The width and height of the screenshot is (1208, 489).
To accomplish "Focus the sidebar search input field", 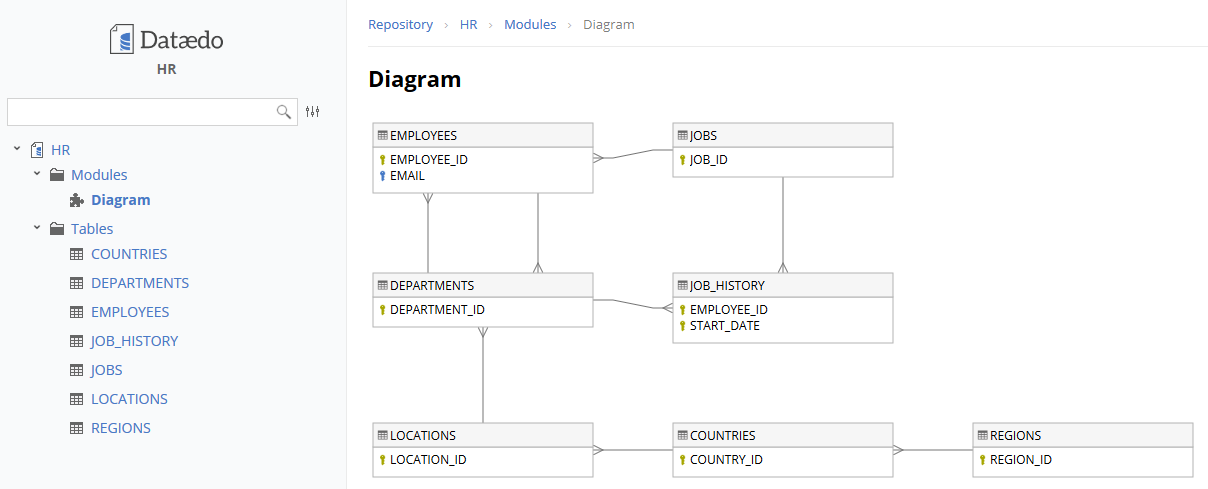I will click(140, 112).
